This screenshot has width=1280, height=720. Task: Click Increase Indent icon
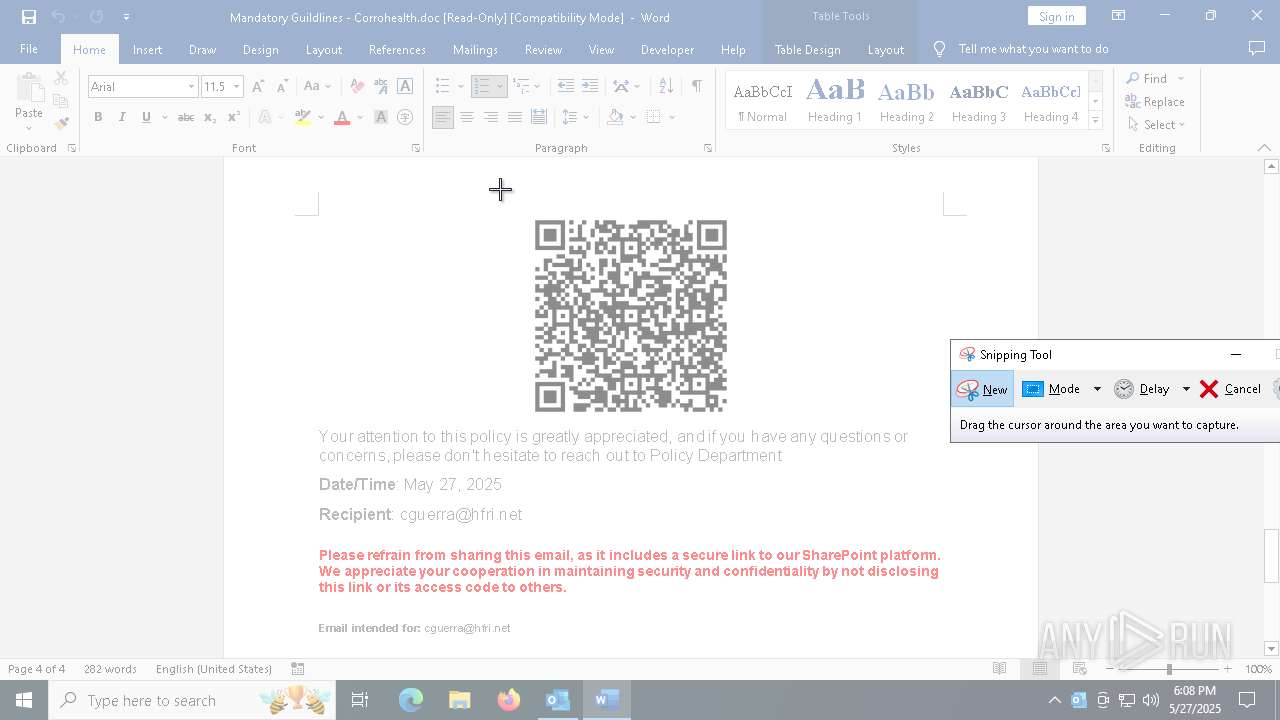pos(590,87)
